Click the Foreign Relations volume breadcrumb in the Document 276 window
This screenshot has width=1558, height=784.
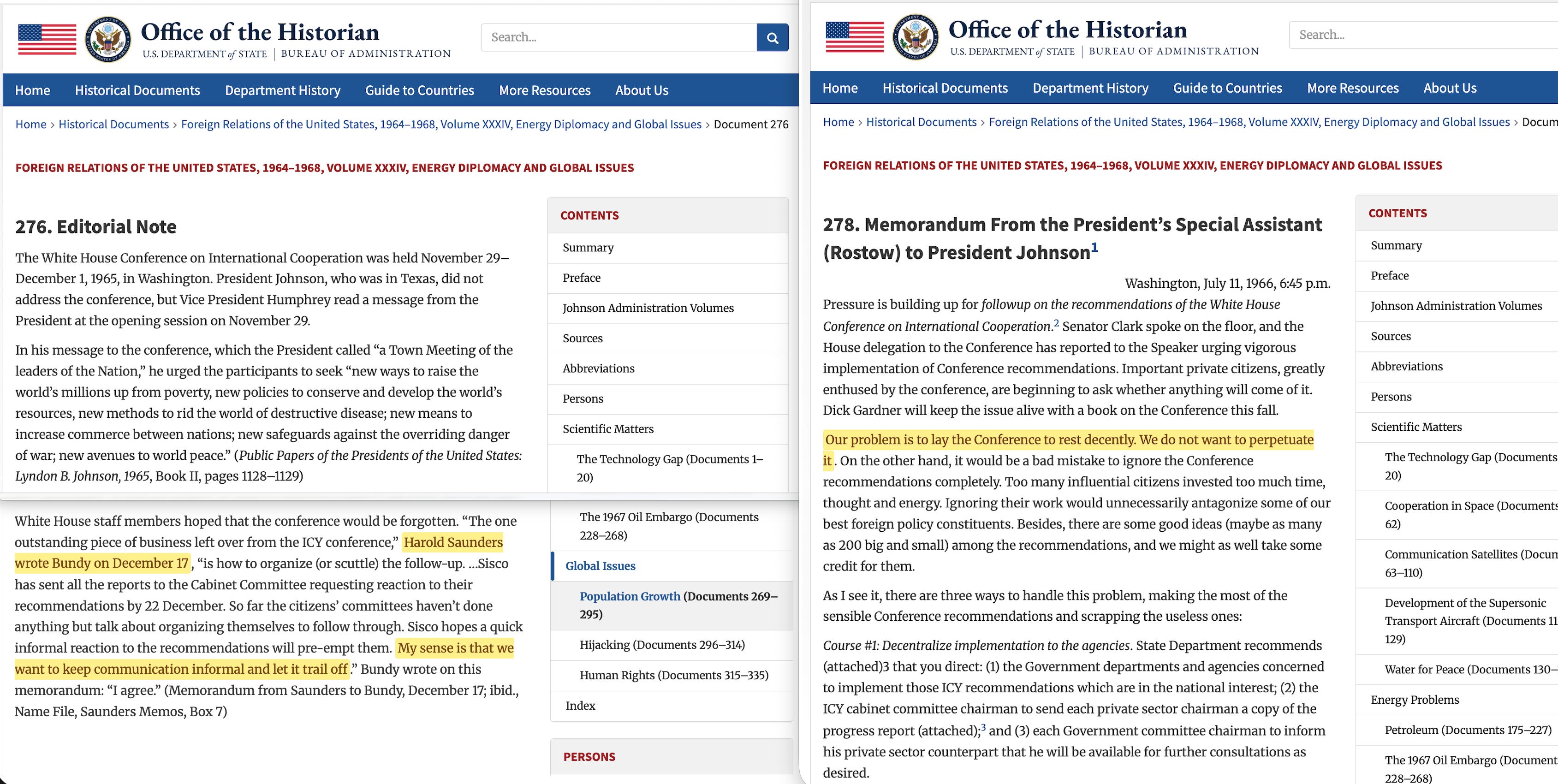(x=441, y=124)
